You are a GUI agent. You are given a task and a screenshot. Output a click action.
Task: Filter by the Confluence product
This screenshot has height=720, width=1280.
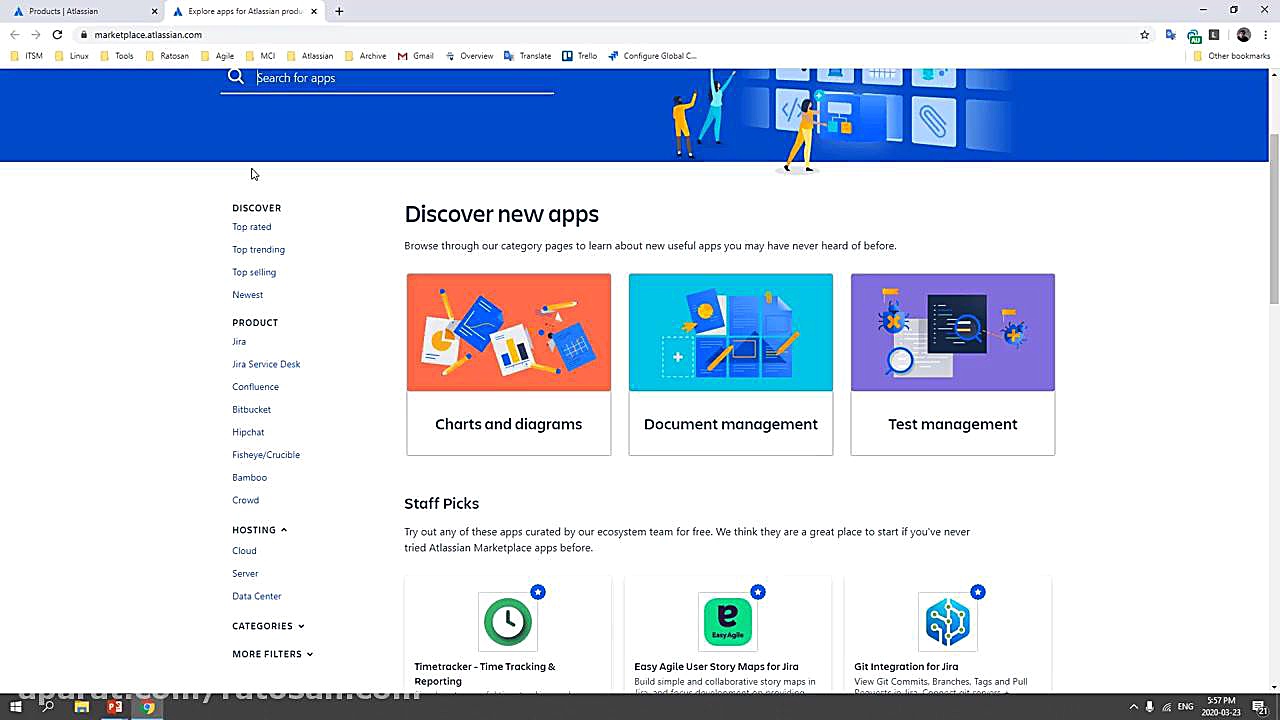[255, 387]
